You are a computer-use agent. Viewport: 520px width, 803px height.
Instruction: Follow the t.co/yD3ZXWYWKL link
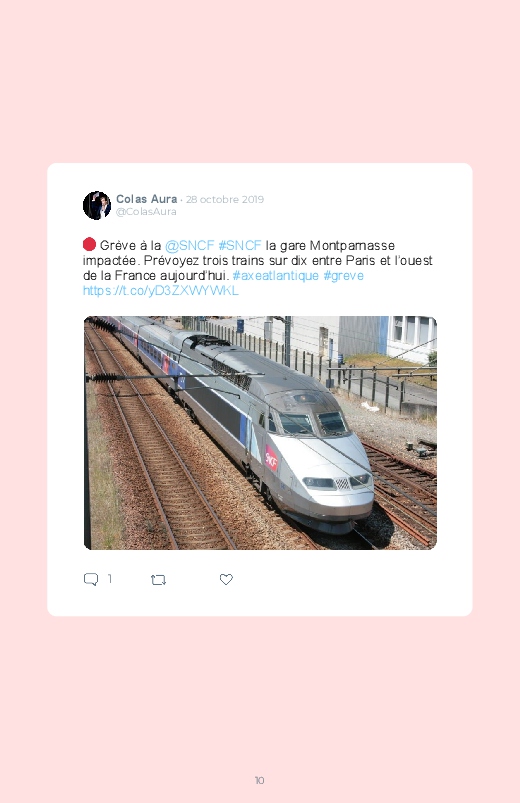coord(161,291)
